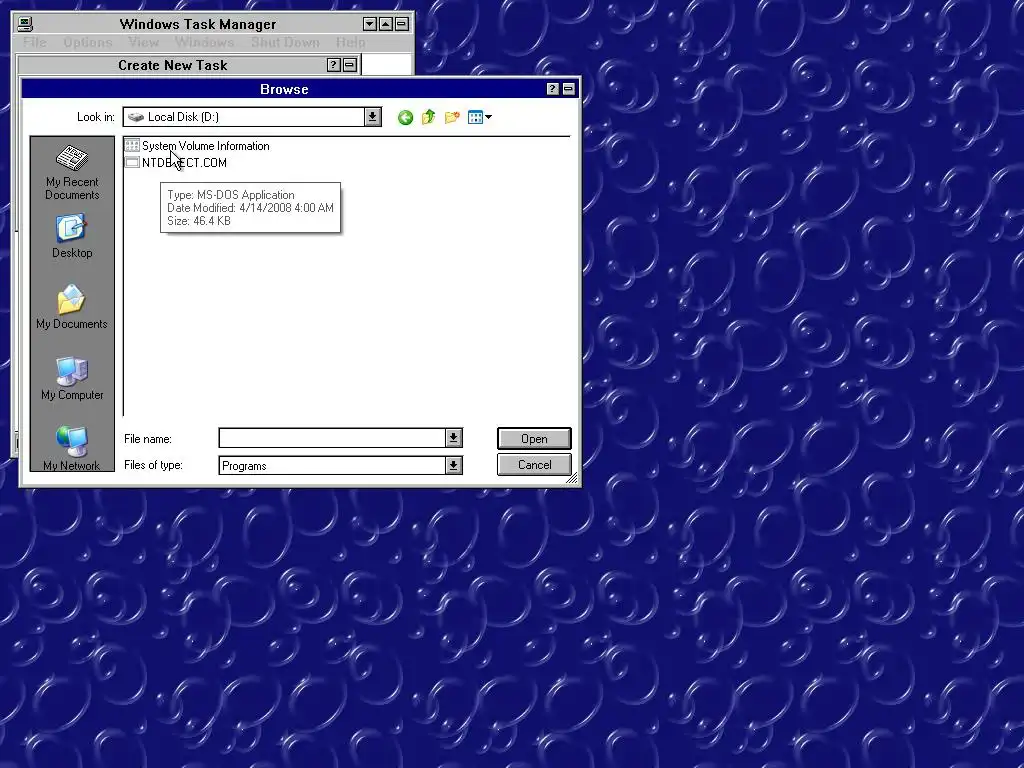Click inside the File name field
This screenshot has height=768, width=1024.
(332, 438)
